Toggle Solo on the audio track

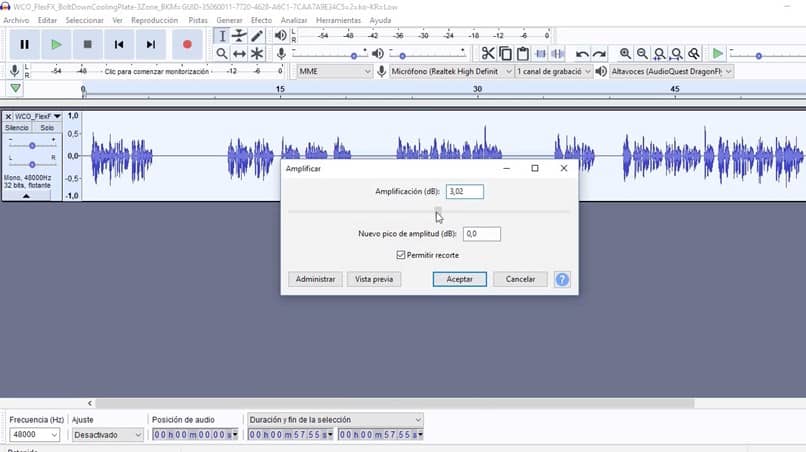click(46, 128)
